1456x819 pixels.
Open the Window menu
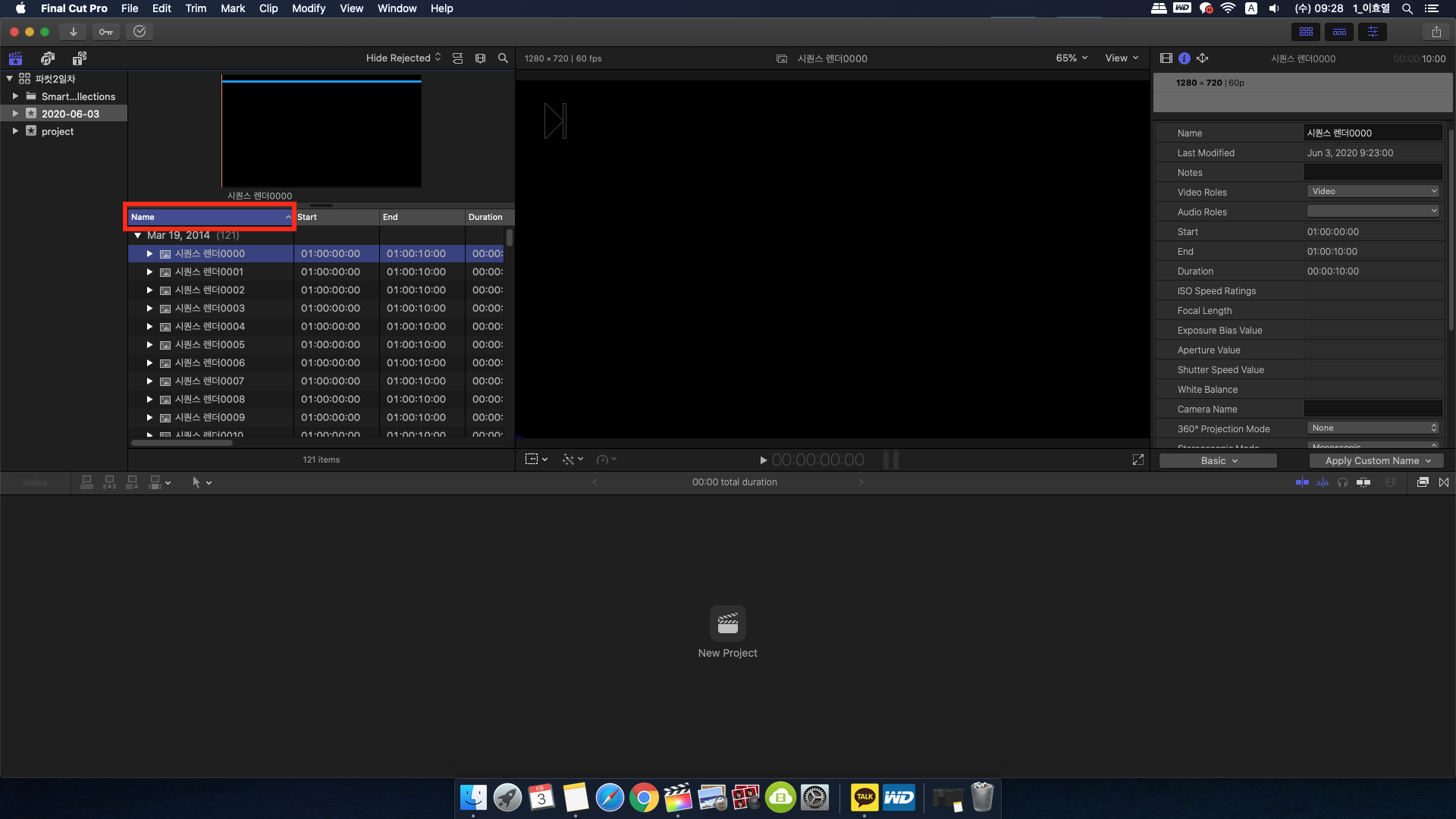(397, 8)
